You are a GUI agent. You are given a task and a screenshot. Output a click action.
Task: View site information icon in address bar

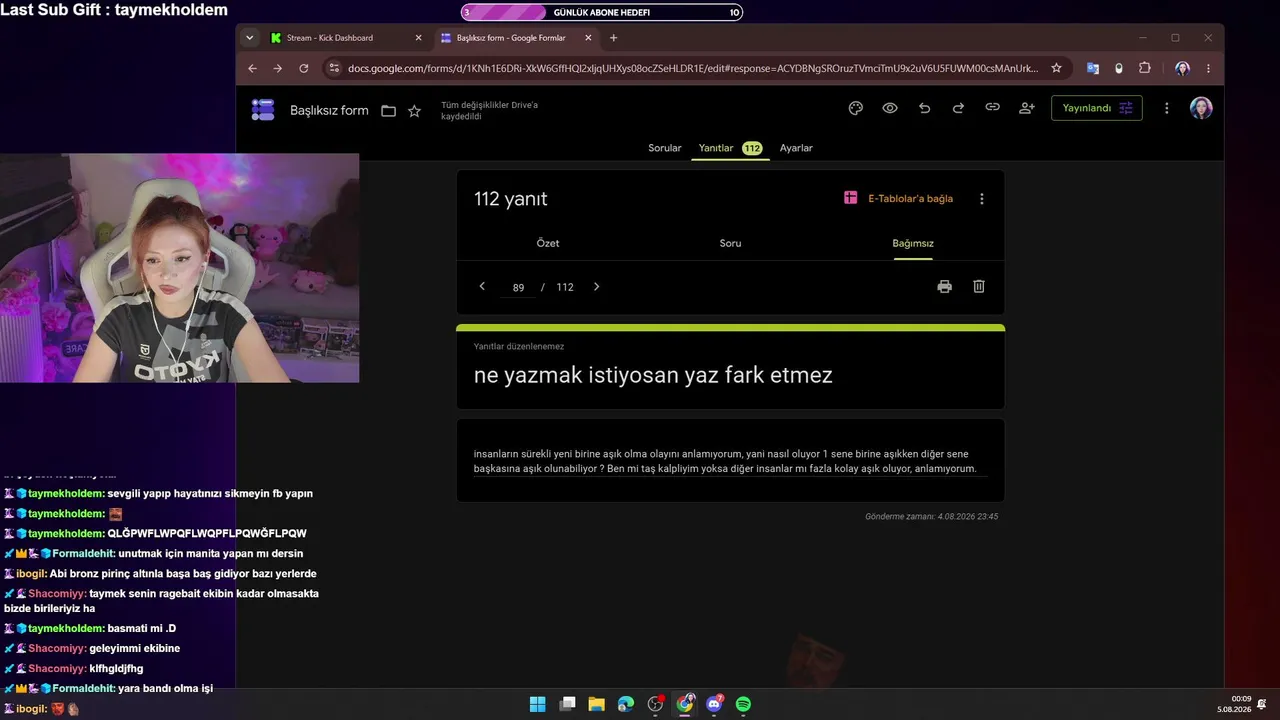click(x=335, y=68)
